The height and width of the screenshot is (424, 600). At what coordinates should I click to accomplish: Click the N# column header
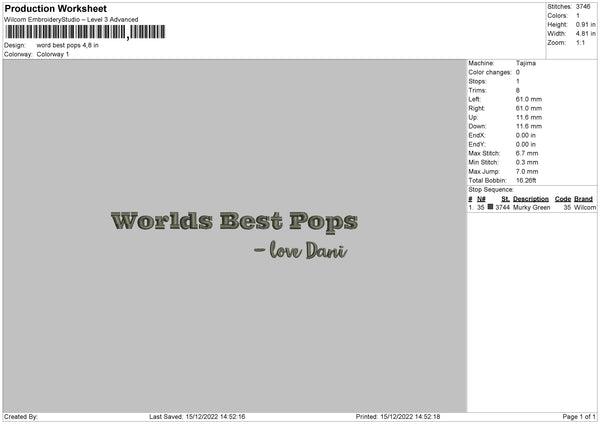(x=481, y=199)
